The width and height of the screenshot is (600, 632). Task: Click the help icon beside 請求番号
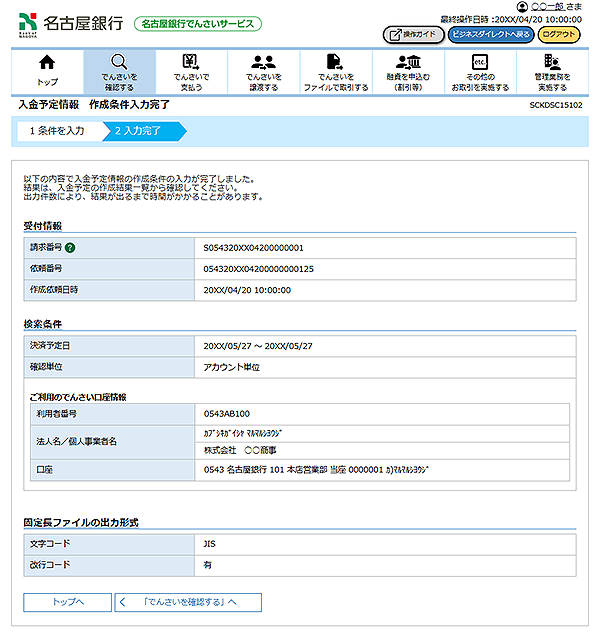71,248
